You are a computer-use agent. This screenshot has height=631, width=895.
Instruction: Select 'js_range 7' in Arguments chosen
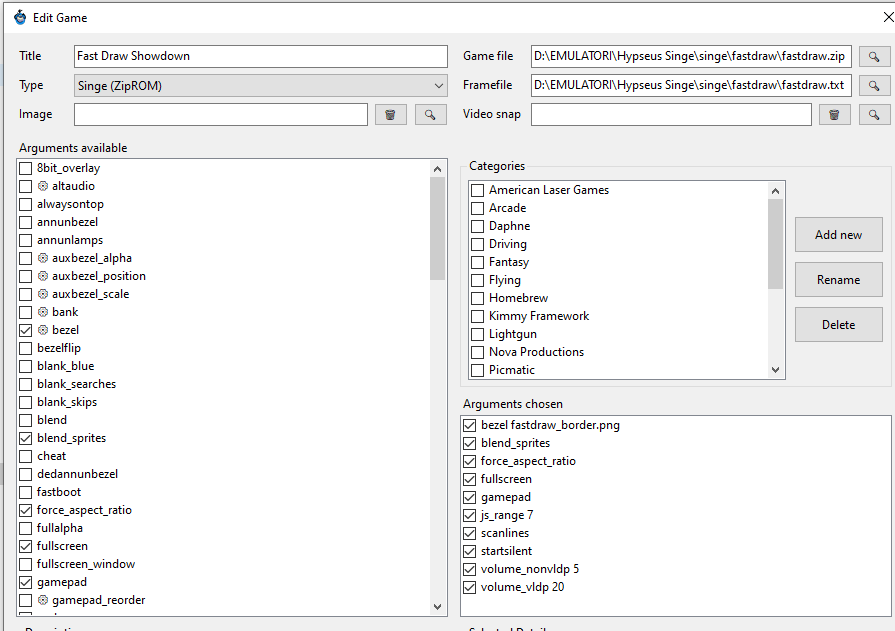[507, 515]
